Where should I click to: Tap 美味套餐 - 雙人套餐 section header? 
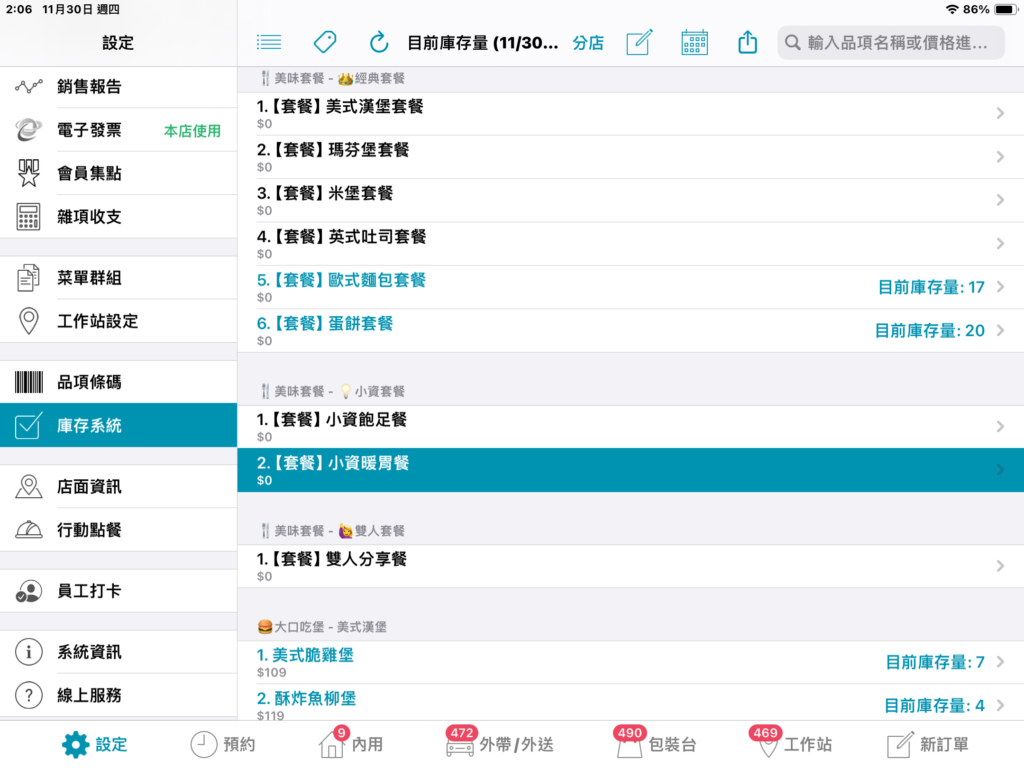[332, 531]
